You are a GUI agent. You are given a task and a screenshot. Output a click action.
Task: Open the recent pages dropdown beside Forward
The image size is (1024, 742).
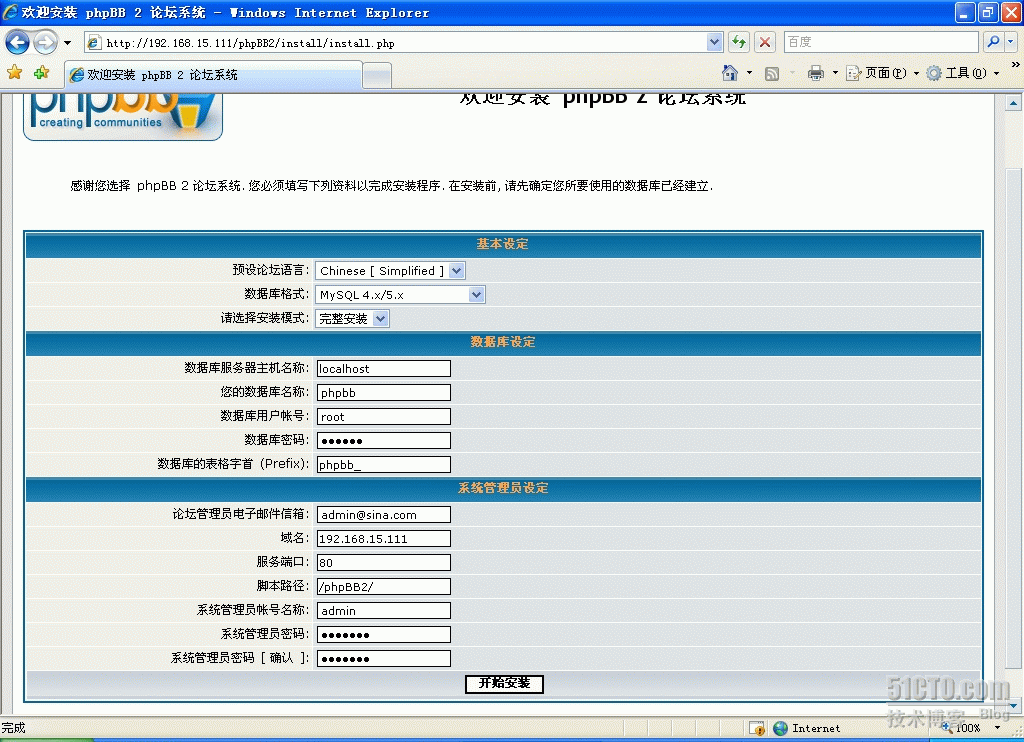pyautogui.click(x=67, y=43)
